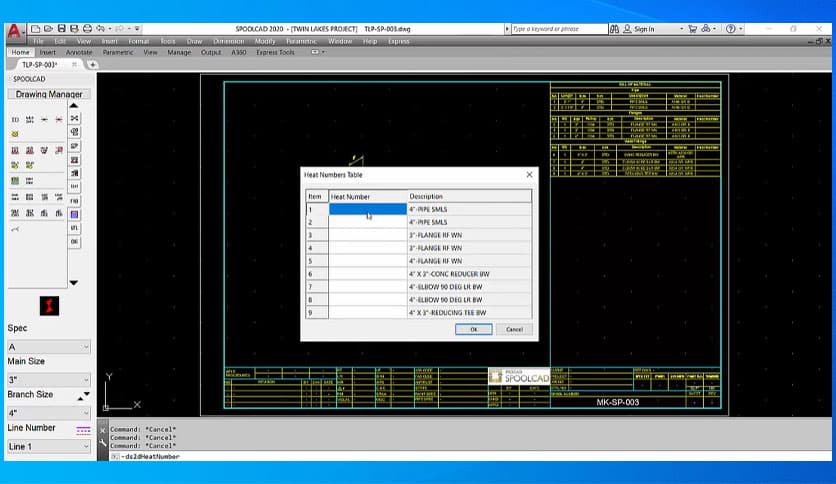This screenshot has width=836, height=484.
Task: Switch to the Manage ribbon tab
Action: click(x=179, y=52)
